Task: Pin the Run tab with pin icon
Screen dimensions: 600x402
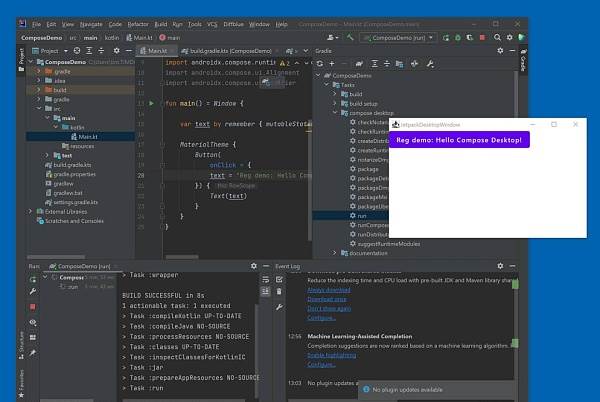Action: (x=33, y=353)
